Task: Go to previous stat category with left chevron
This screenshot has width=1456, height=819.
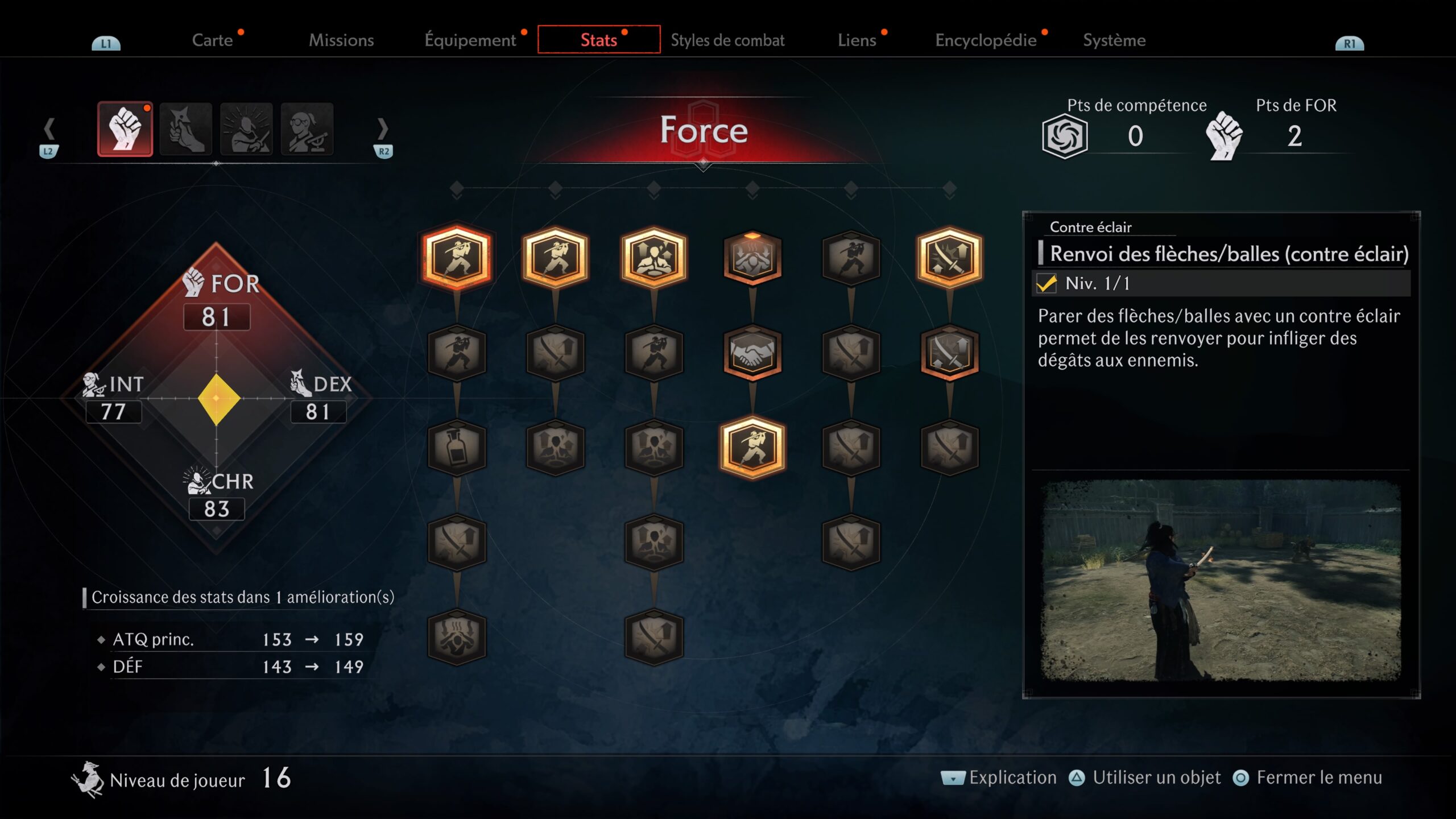Action: (x=49, y=129)
